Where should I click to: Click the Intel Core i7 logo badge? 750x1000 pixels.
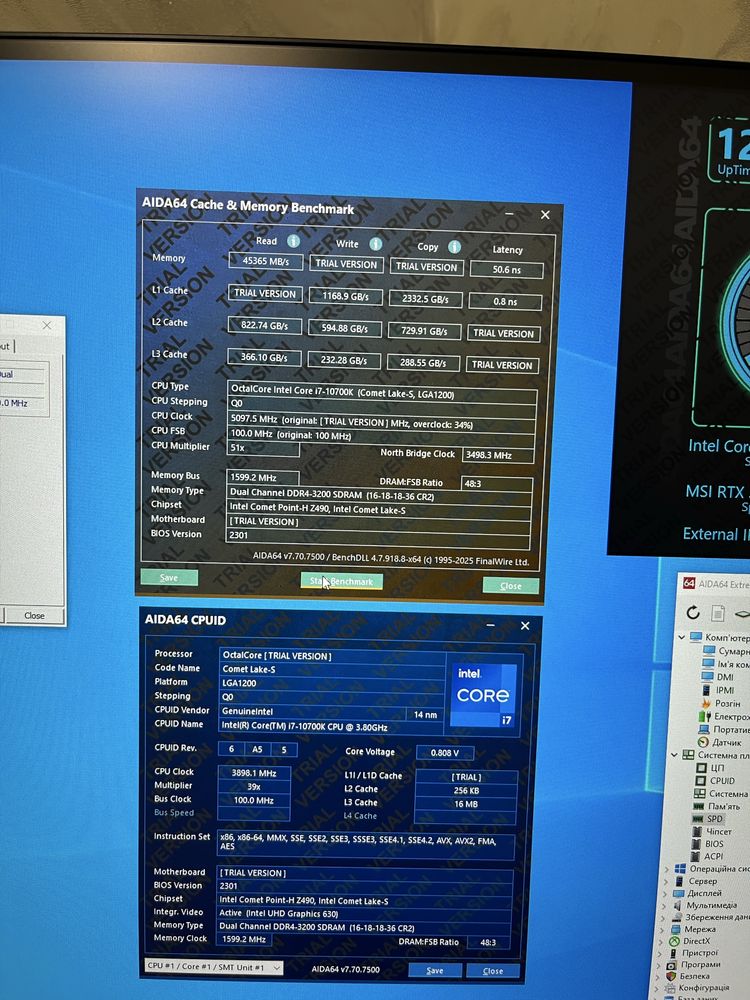(485, 694)
